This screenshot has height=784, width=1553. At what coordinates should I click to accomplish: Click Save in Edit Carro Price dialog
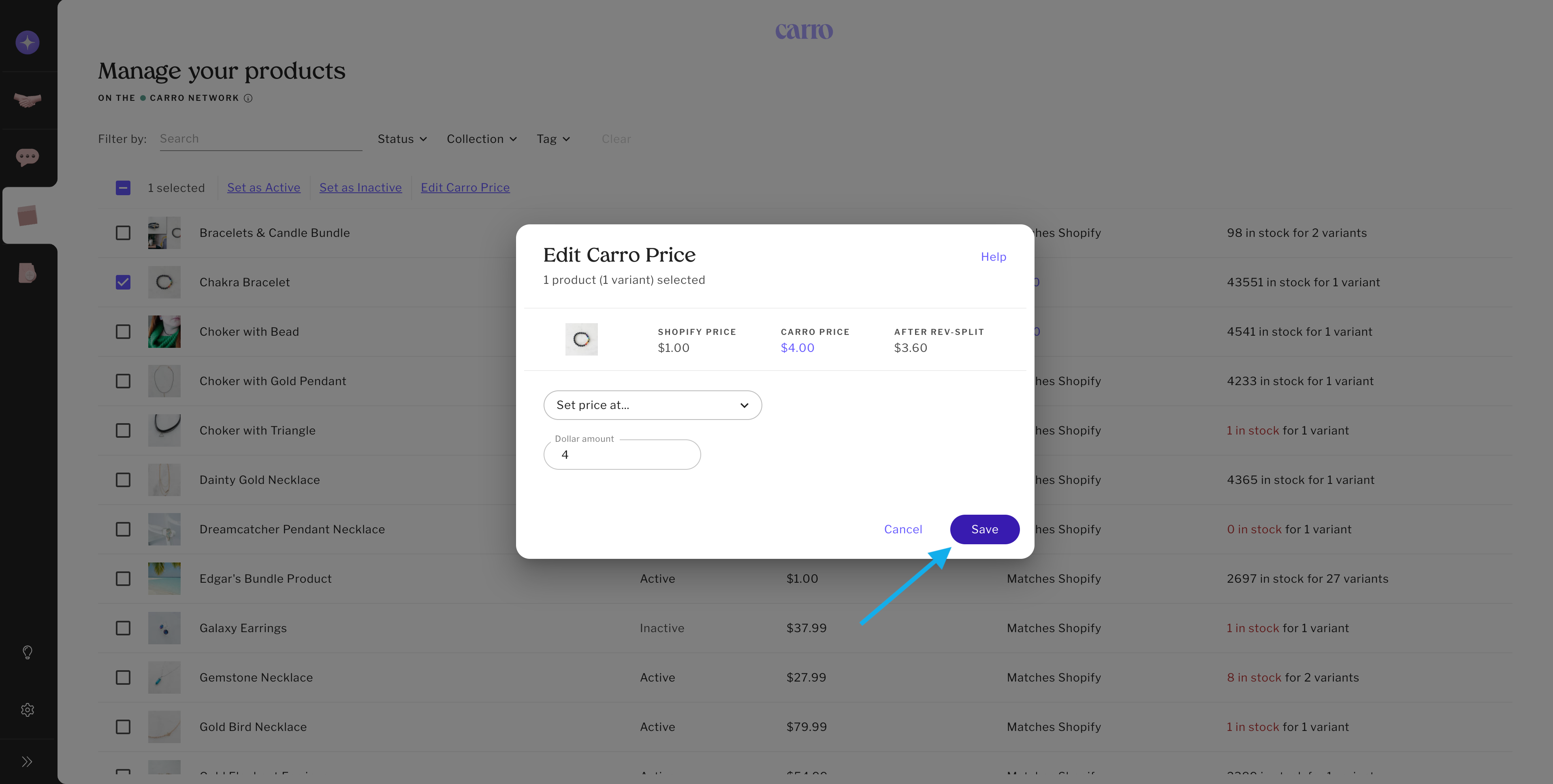[984, 529]
